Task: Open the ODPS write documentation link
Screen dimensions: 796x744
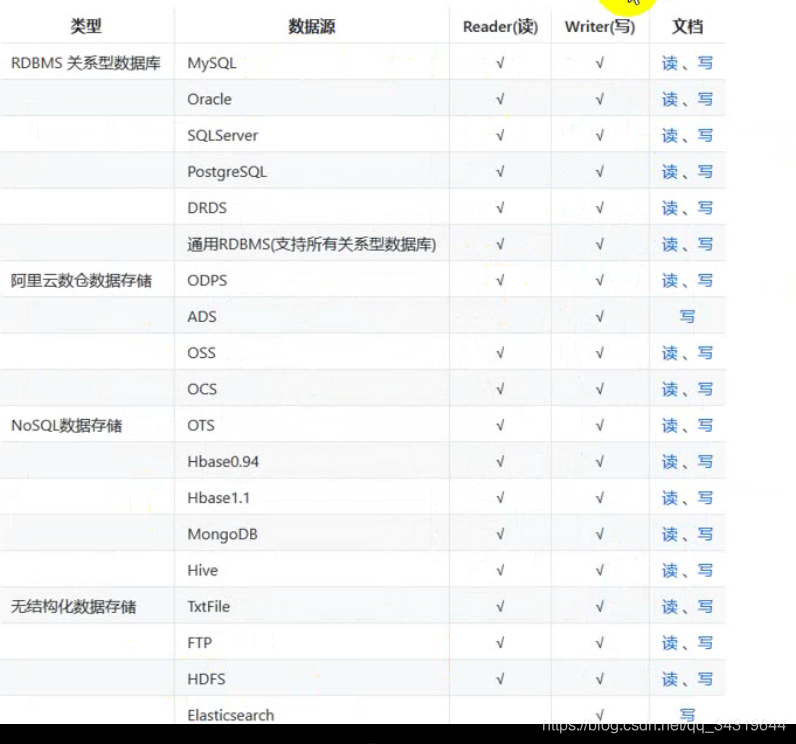Action: tap(705, 280)
